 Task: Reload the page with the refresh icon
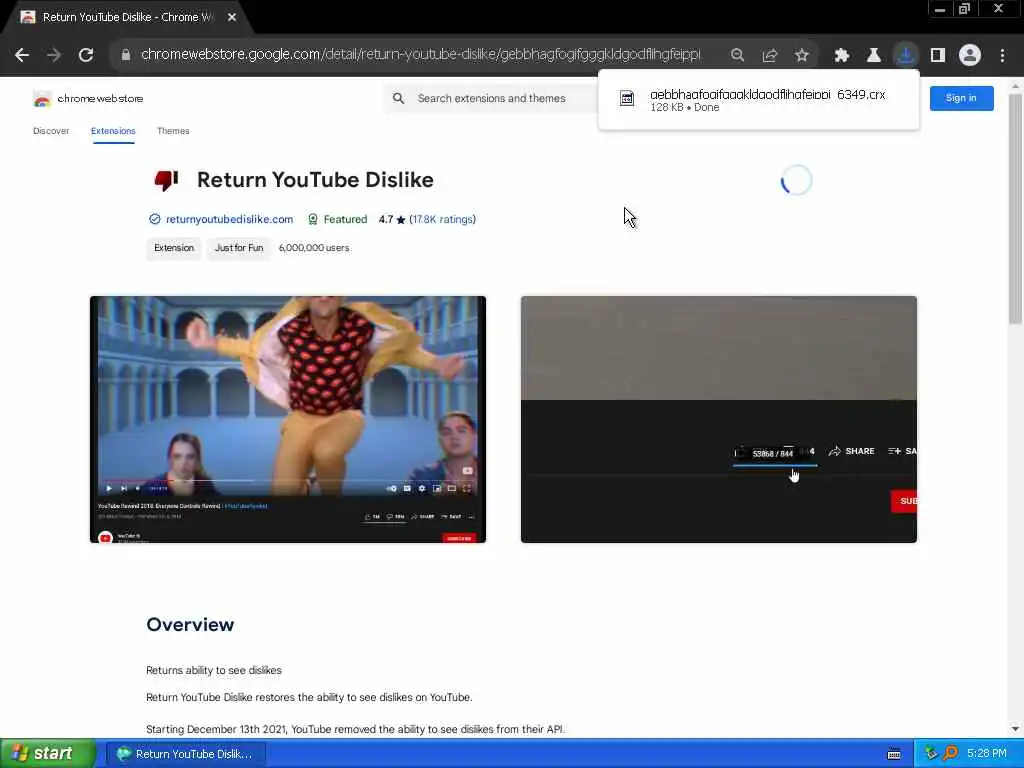pos(86,55)
